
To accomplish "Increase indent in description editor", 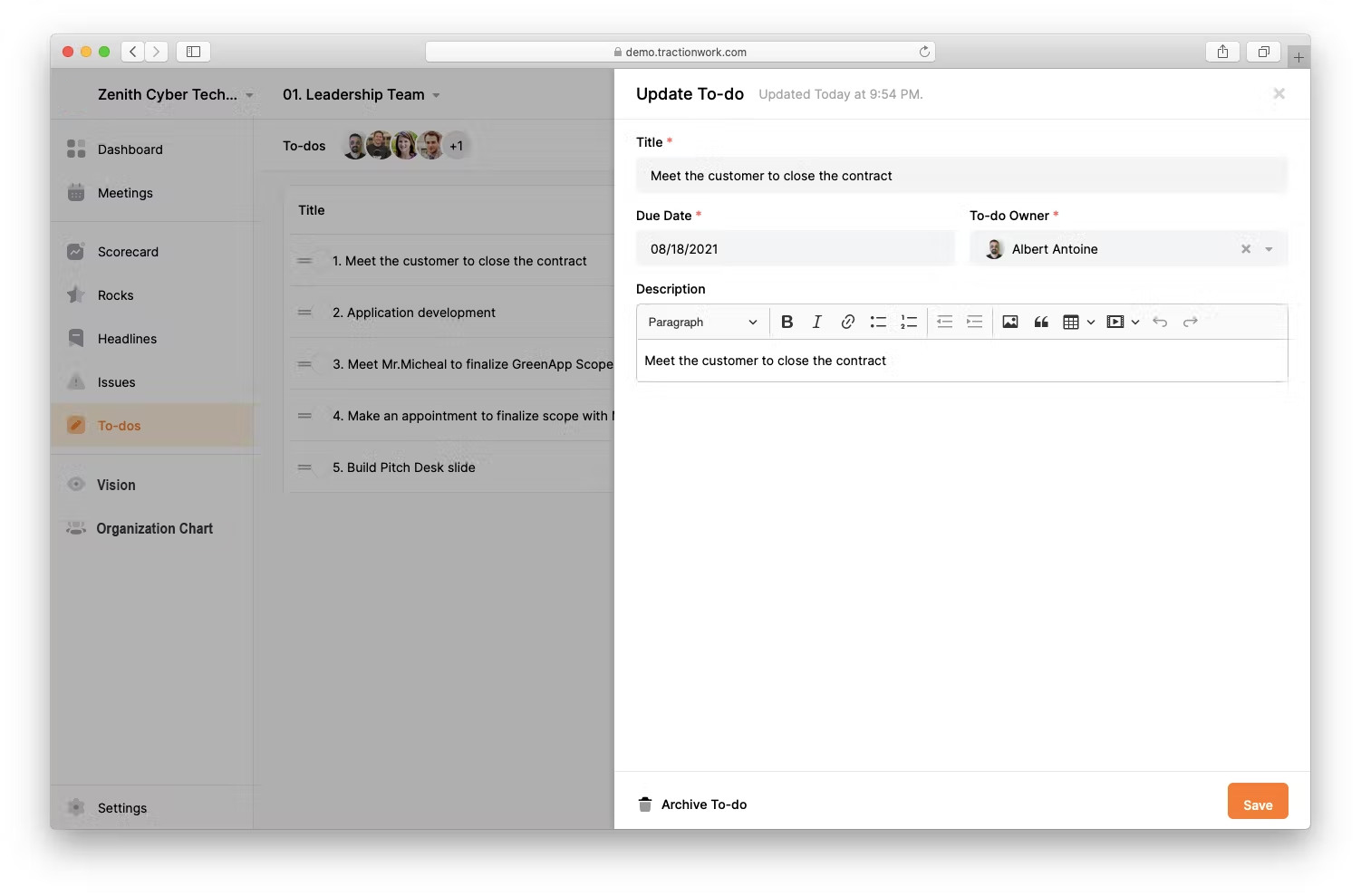I will (x=975, y=322).
